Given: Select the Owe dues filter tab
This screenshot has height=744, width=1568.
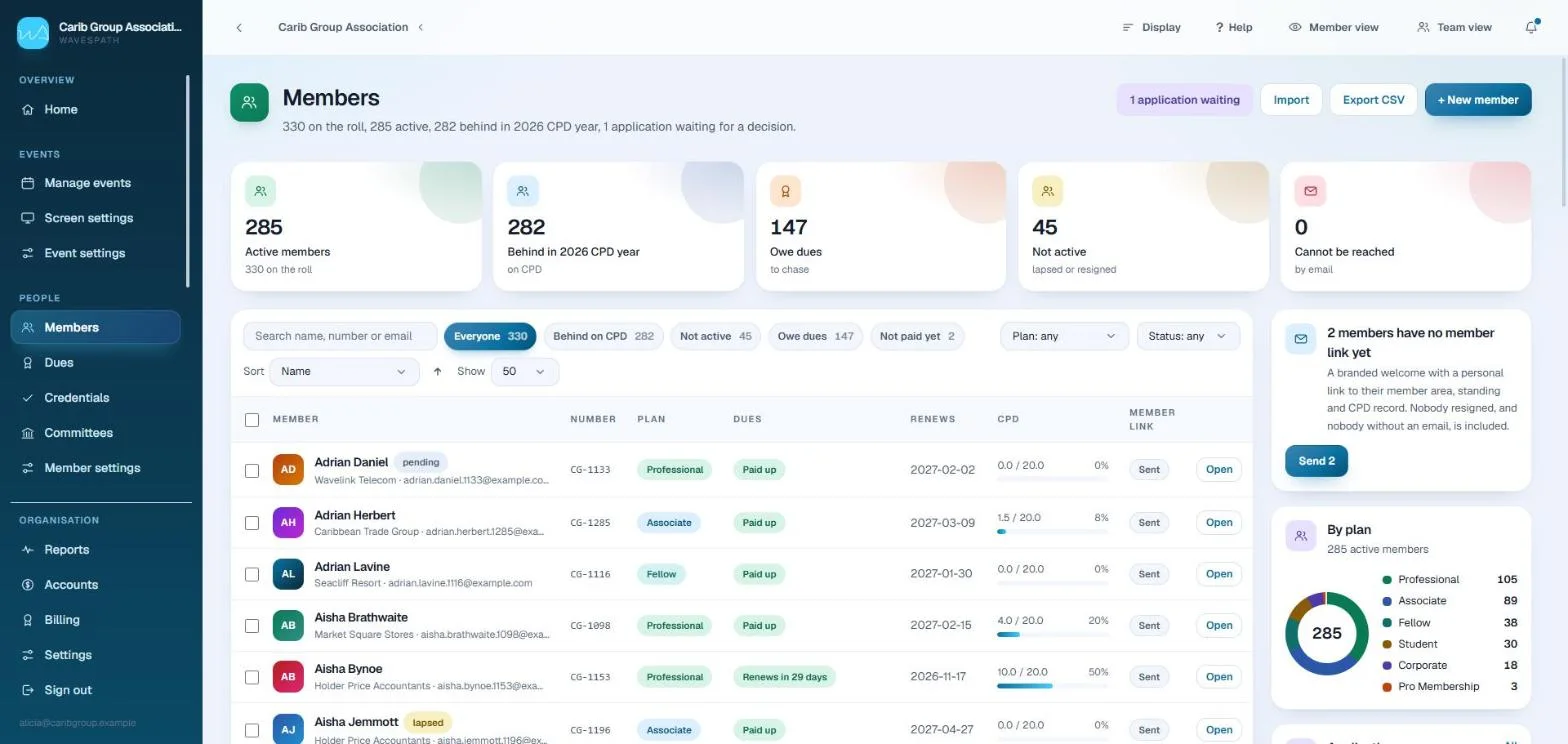Looking at the screenshot, I should [816, 336].
